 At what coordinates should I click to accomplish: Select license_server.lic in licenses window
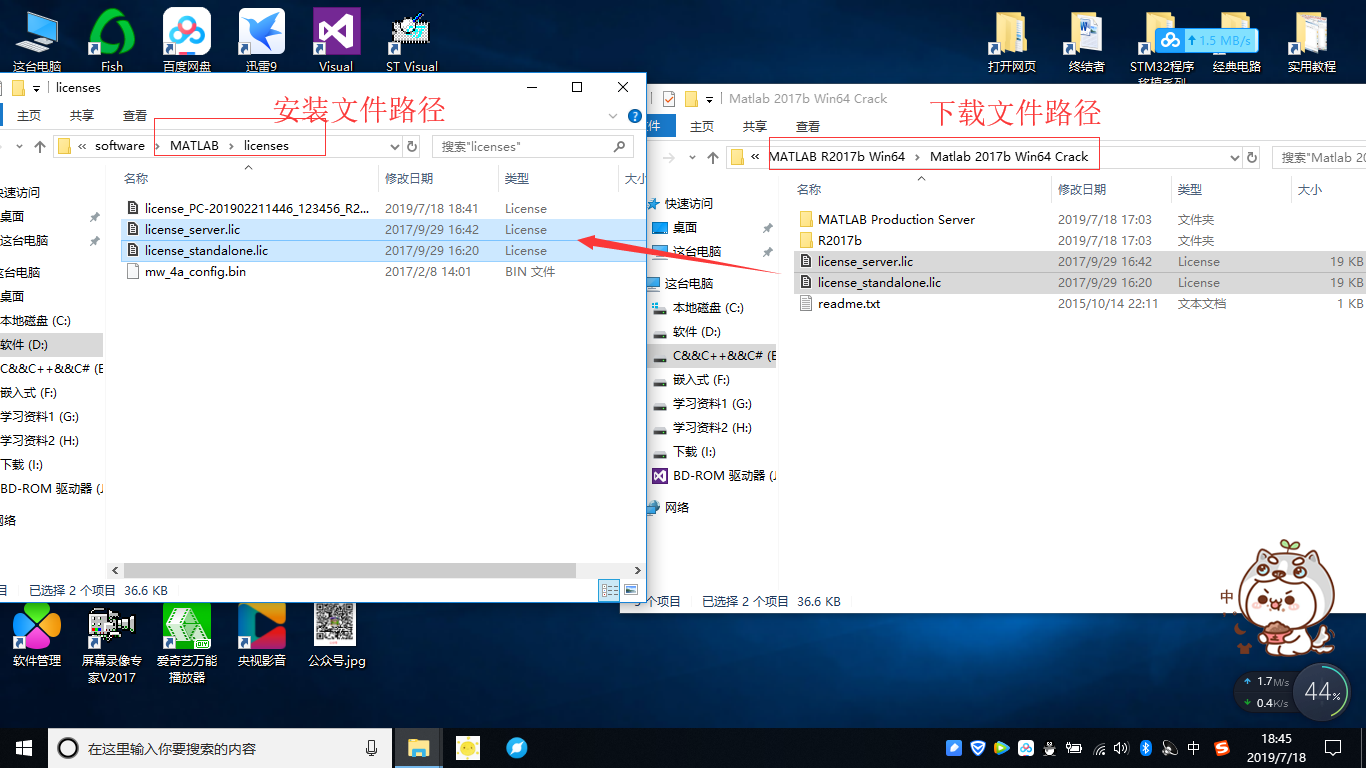point(384,230)
